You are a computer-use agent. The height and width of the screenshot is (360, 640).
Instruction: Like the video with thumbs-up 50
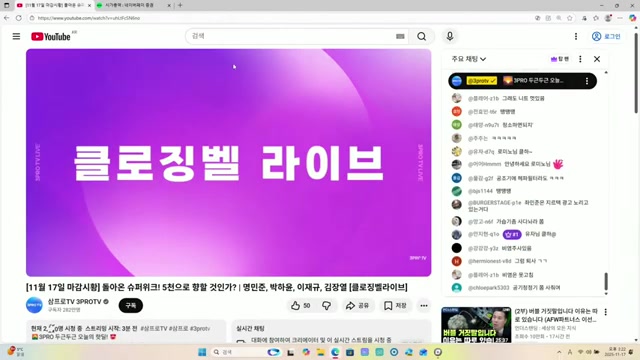pyautogui.click(x=301, y=305)
